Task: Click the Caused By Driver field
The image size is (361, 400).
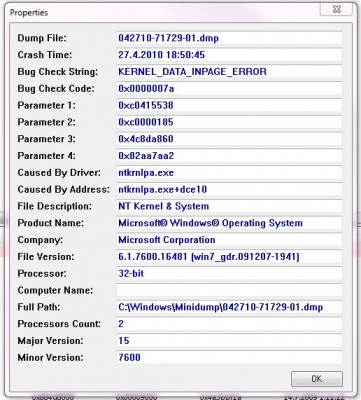Action: point(229,173)
